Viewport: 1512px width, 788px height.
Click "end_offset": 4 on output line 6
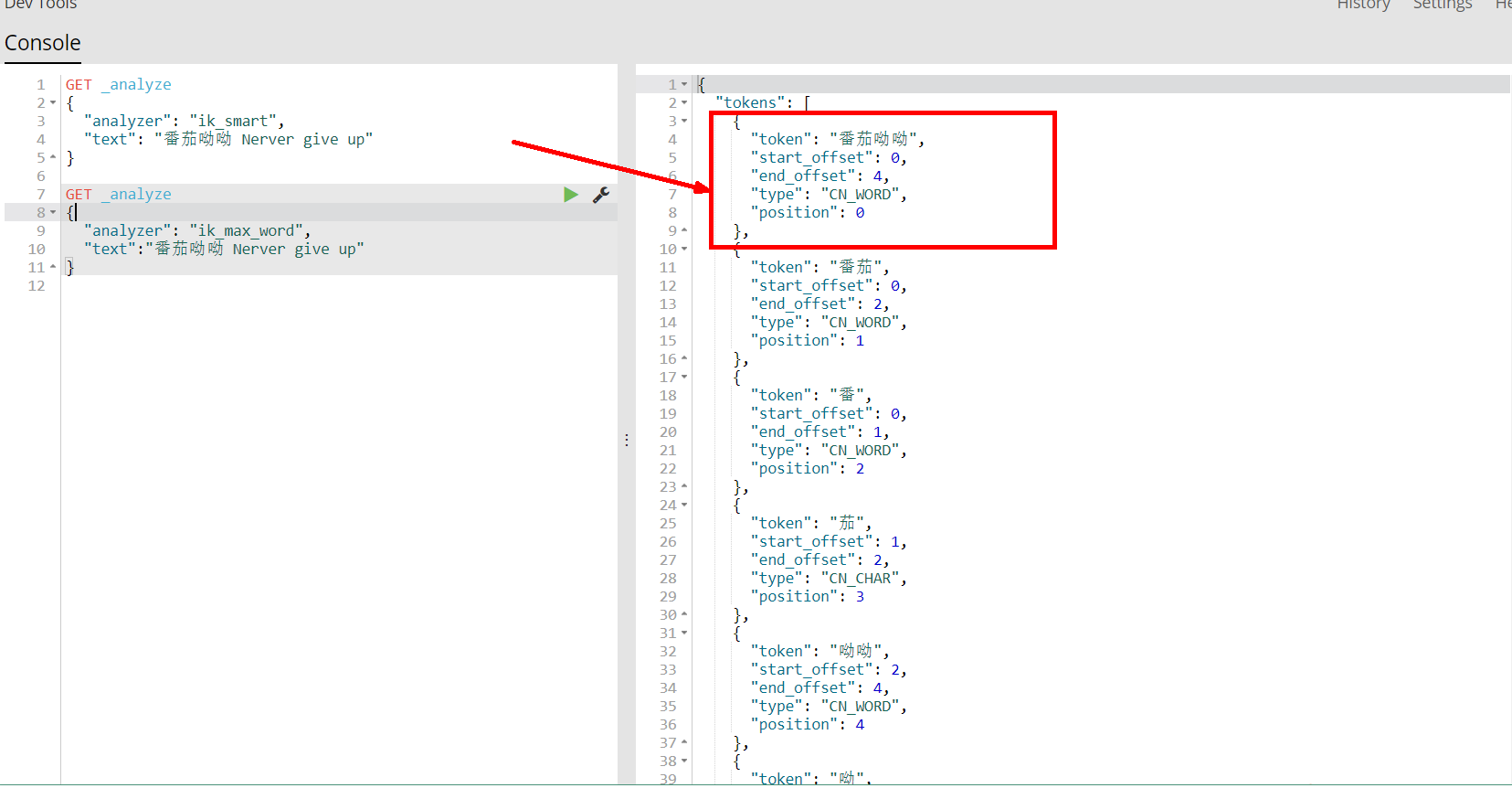tap(818, 176)
